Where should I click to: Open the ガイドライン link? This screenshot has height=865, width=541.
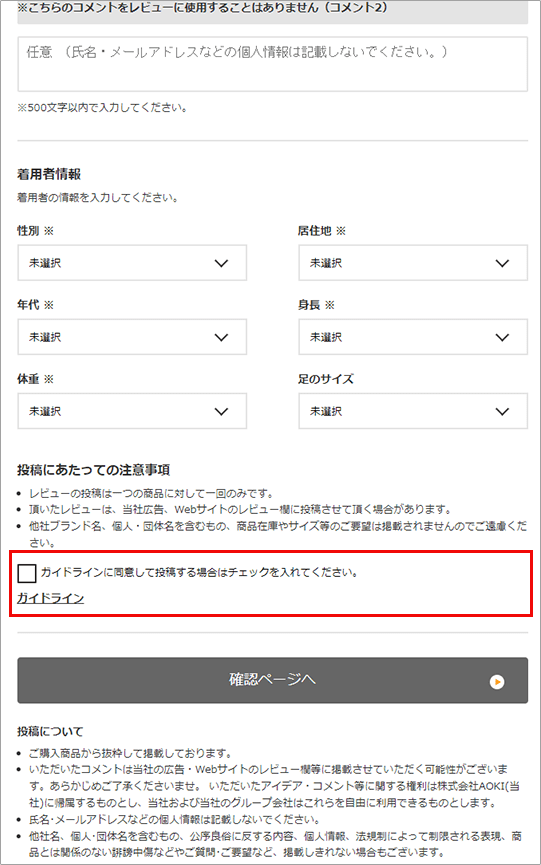50,598
